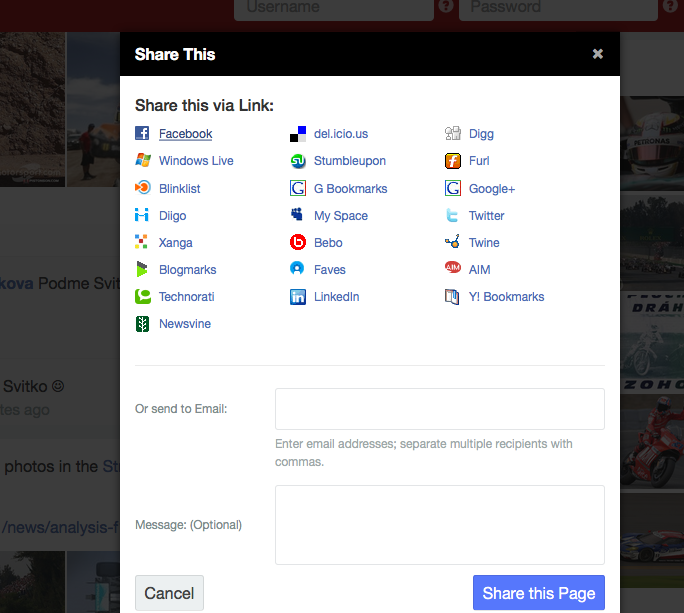Click the Y! Bookmarks icon
This screenshot has height=613, width=684.
452,297
